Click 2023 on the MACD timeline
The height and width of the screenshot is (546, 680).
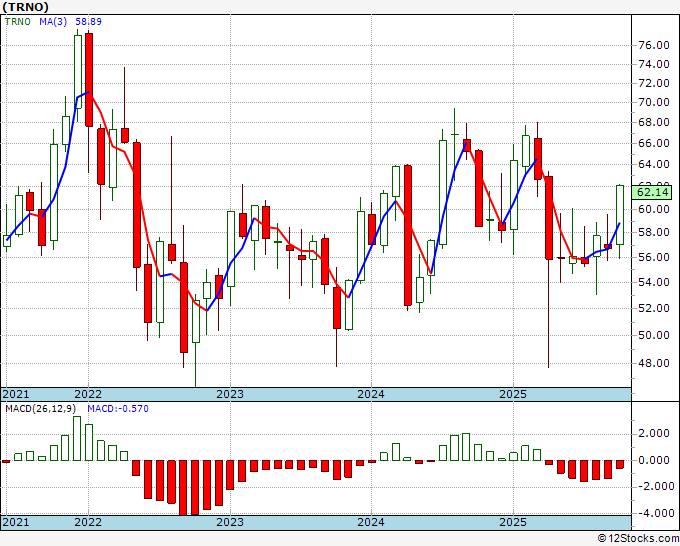tap(230, 522)
